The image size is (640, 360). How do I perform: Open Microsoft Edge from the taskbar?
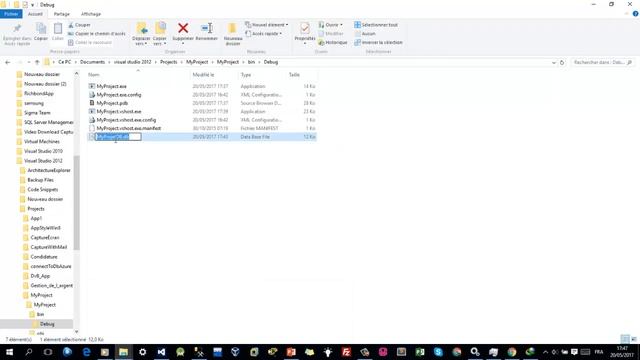tap(86, 352)
